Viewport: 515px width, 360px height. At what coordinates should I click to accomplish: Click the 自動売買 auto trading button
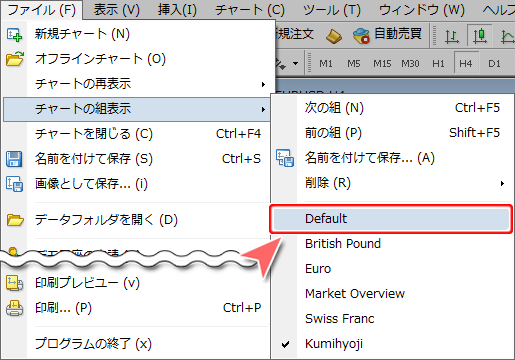388,35
